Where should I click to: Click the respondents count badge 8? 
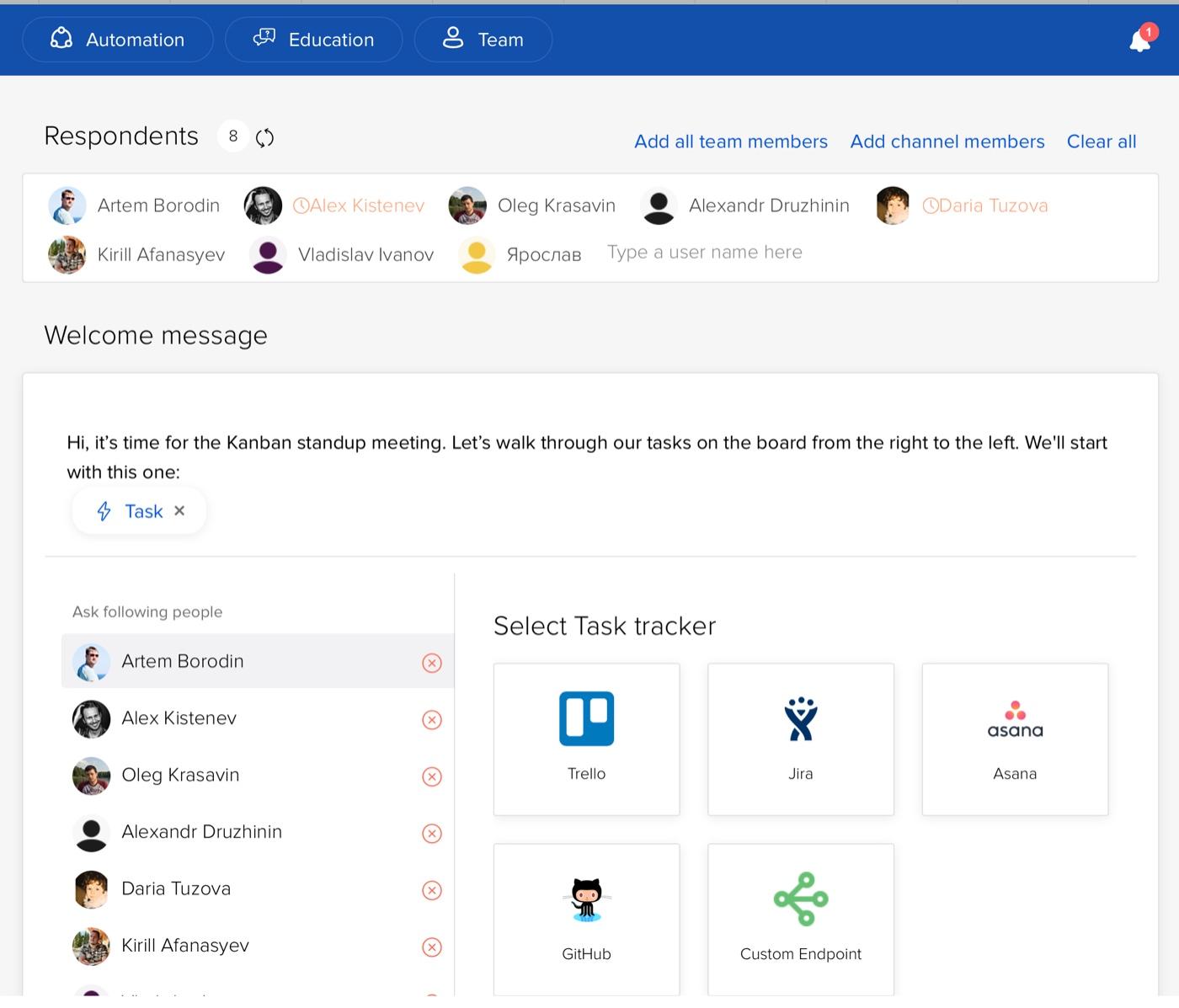tap(233, 136)
